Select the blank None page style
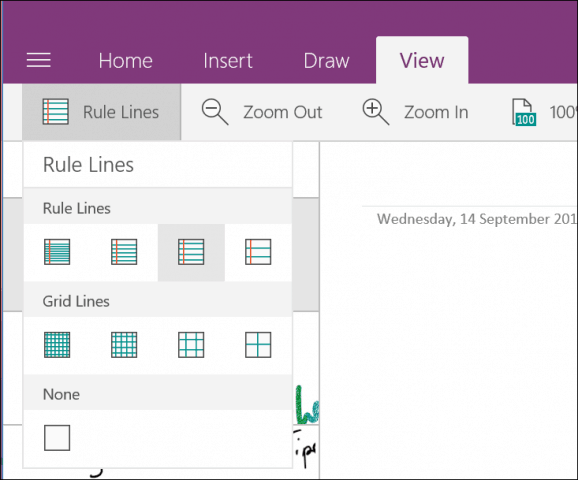The width and height of the screenshot is (578, 480). click(57, 438)
